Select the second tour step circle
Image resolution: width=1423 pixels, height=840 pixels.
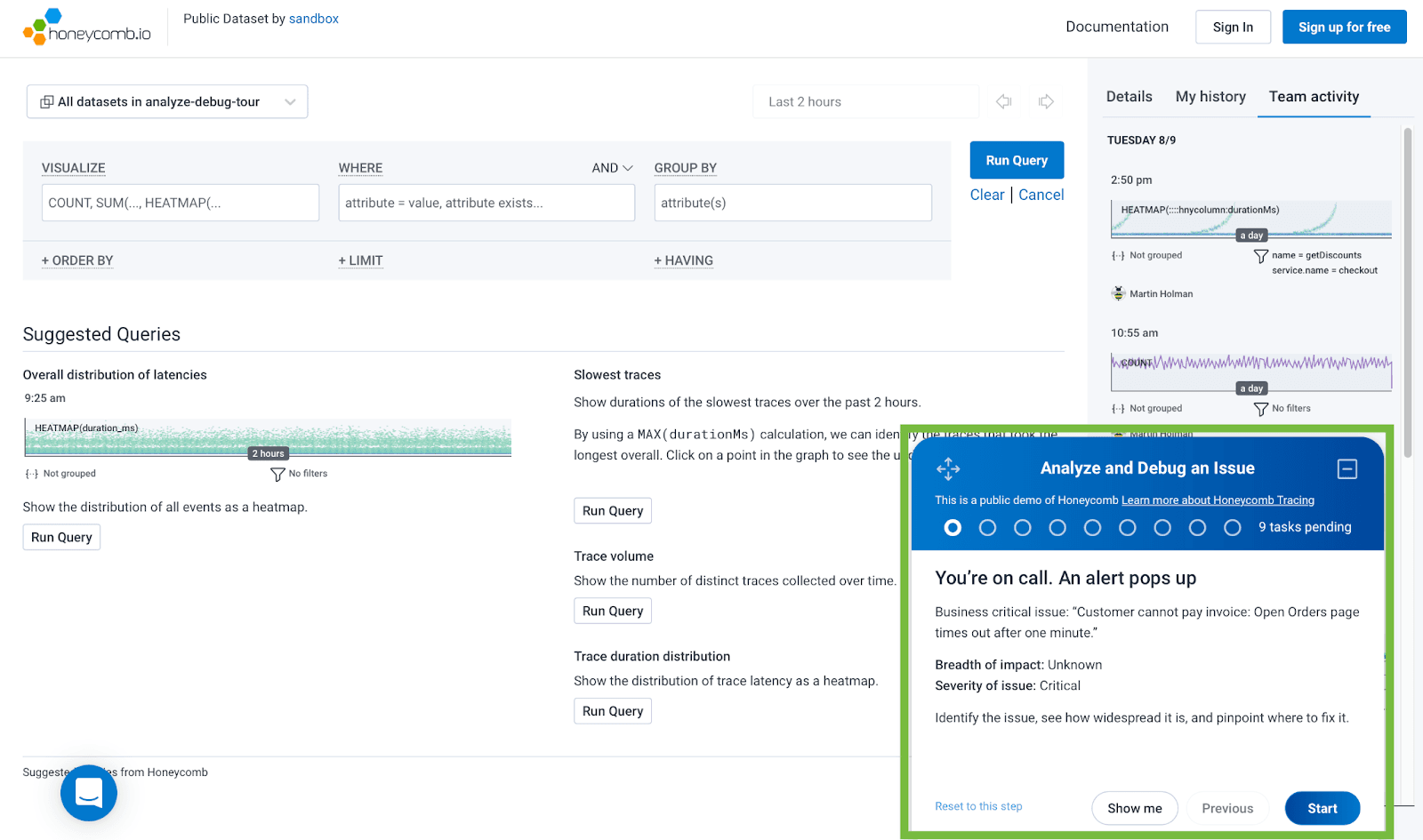click(987, 528)
